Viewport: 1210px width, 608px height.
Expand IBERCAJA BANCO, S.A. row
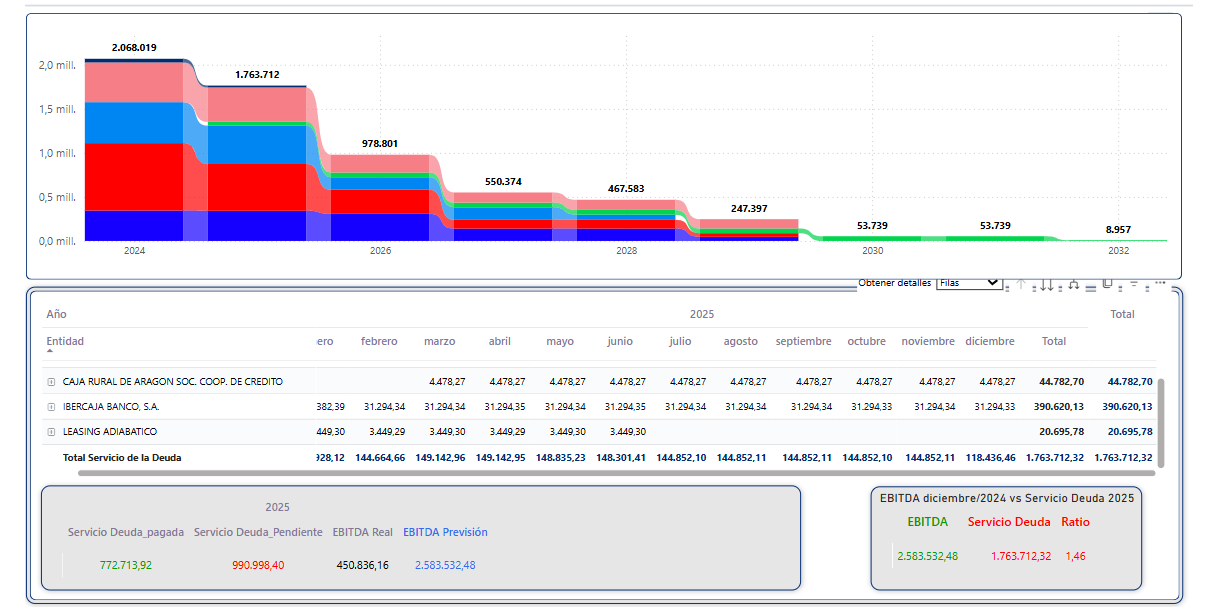(51, 407)
